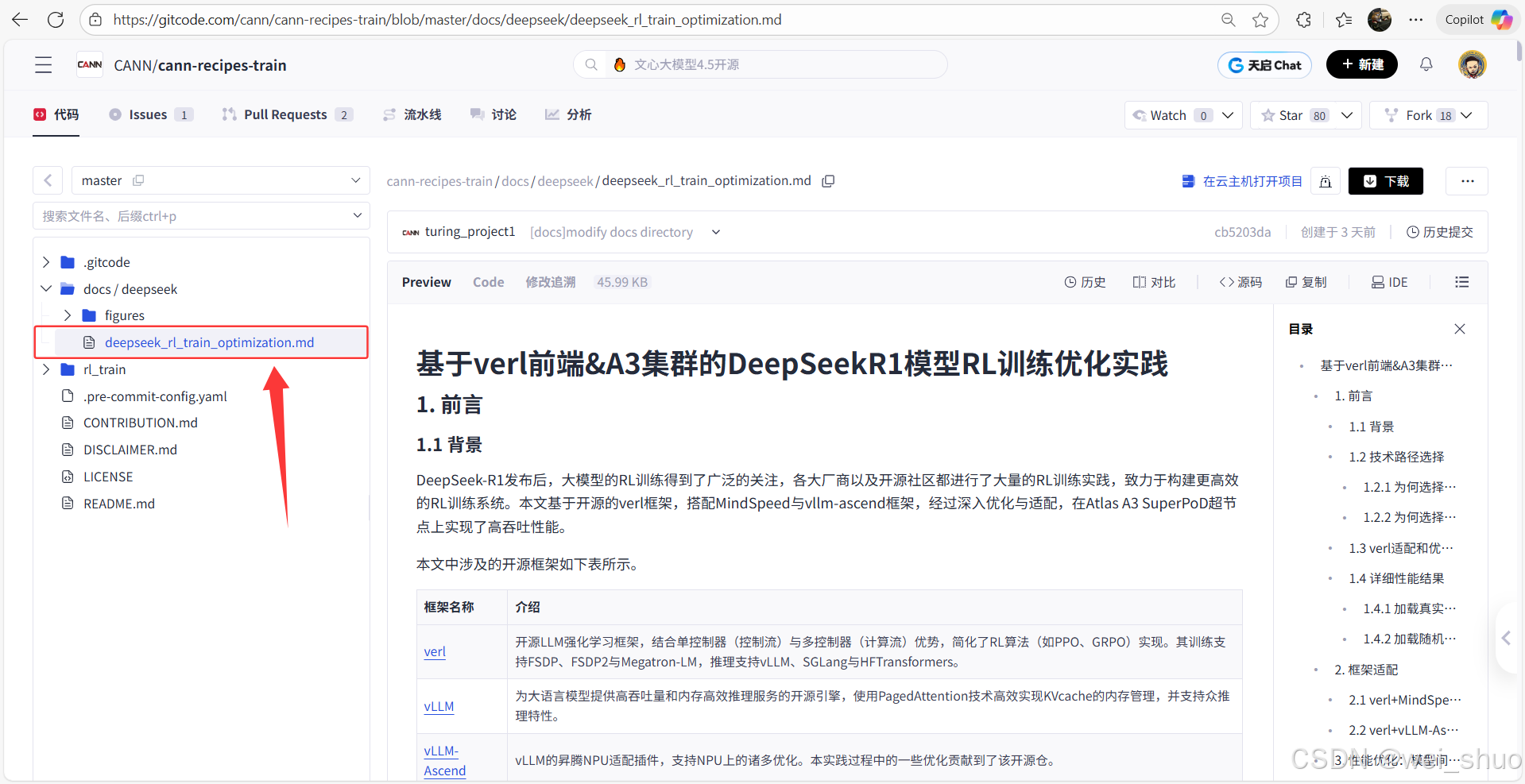The width and height of the screenshot is (1525, 784).
Task: Open the master branch dropdown
Action: 220,180
